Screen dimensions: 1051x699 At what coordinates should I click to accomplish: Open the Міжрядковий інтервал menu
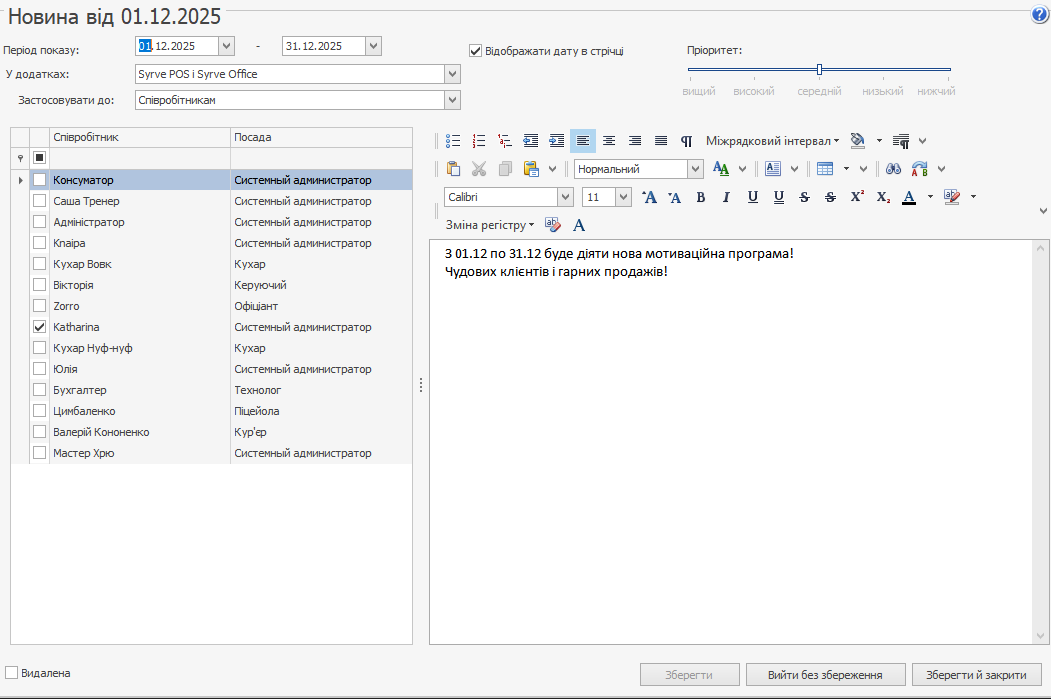(x=772, y=141)
